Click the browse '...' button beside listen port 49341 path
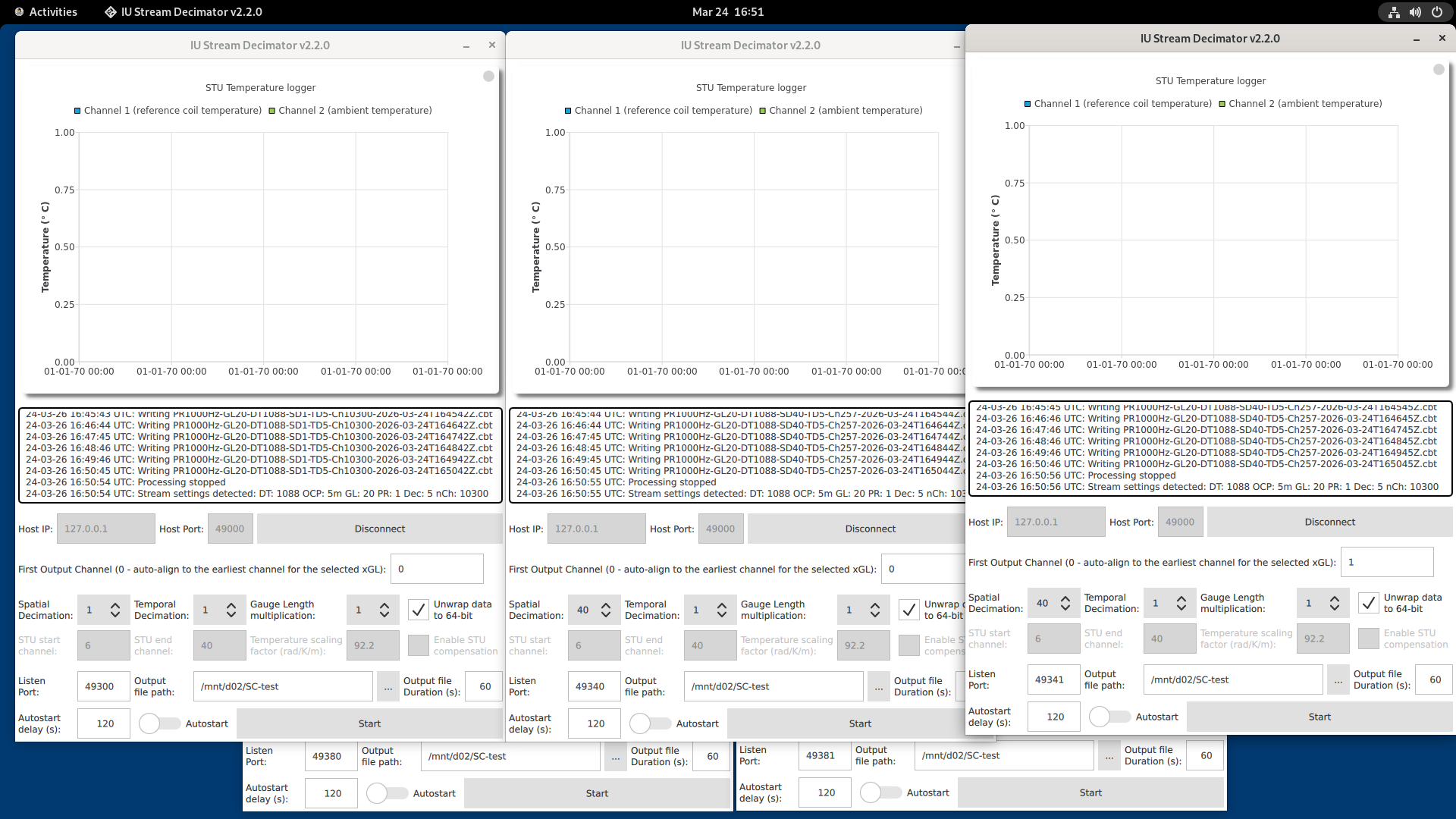The width and height of the screenshot is (1456, 819). pyautogui.click(x=1338, y=680)
